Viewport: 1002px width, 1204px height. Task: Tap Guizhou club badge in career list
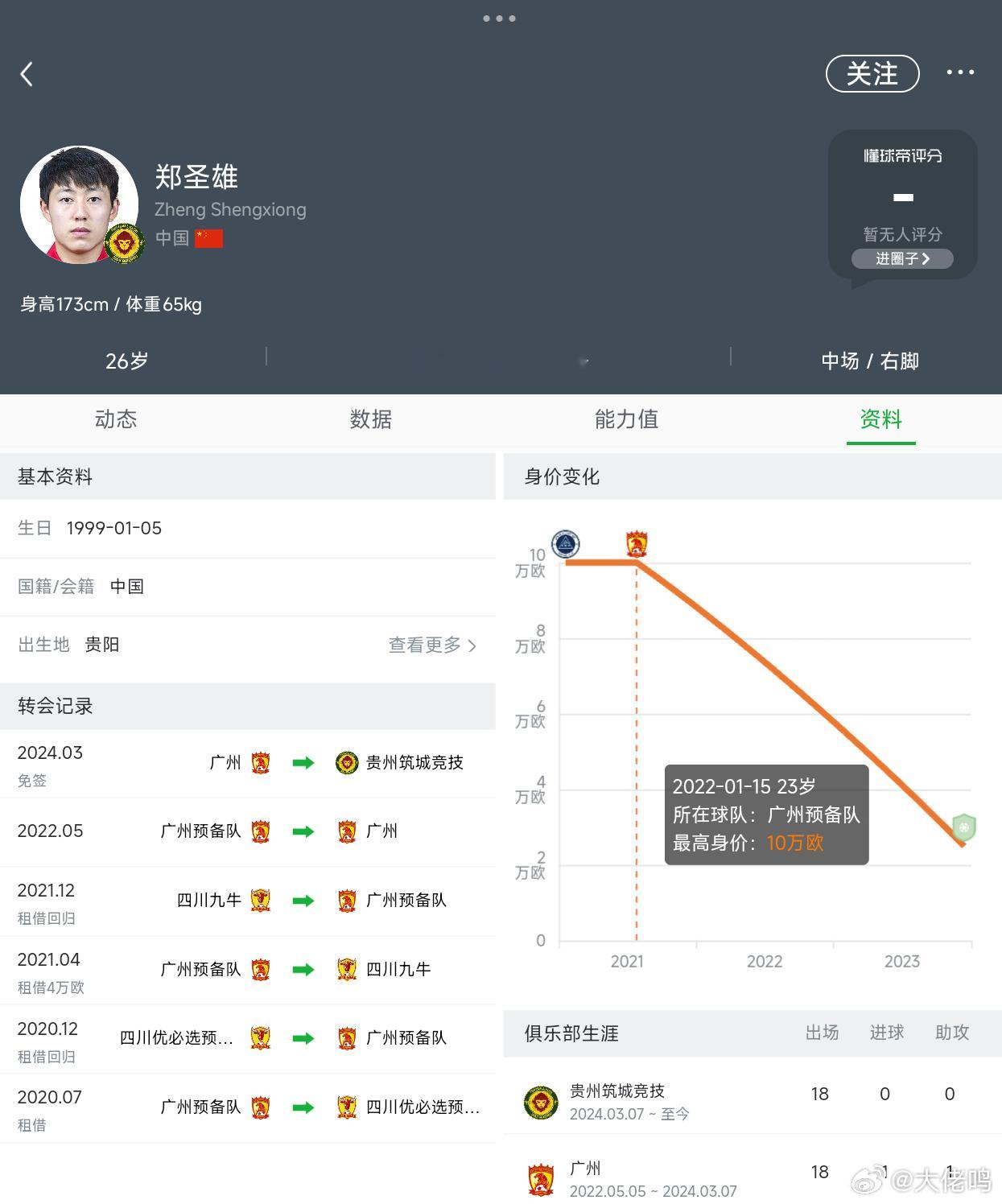point(541,1102)
